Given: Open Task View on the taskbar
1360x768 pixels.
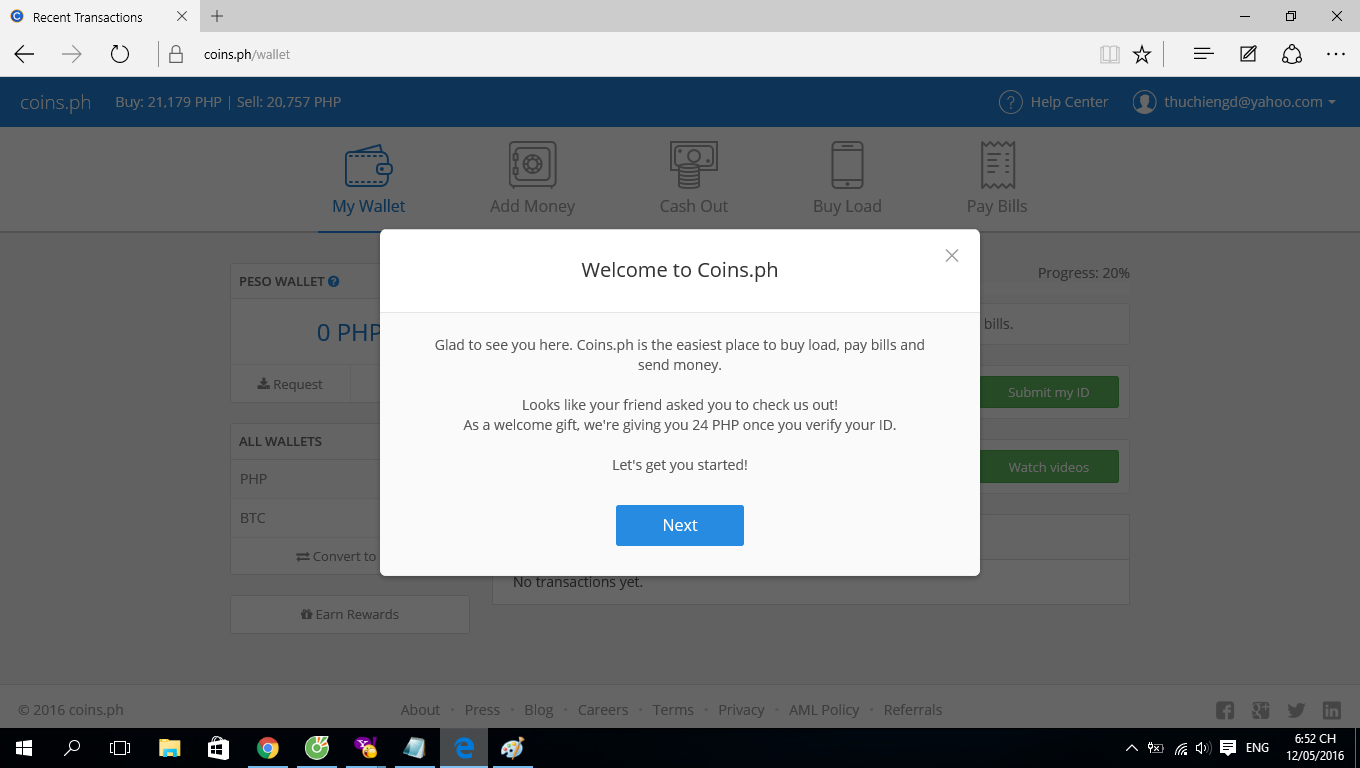Looking at the screenshot, I should (x=120, y=747).
